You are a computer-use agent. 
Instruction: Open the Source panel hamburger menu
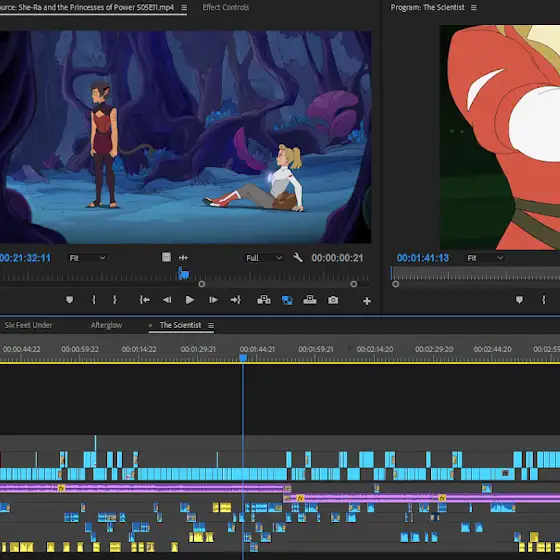tap(184, 8)
